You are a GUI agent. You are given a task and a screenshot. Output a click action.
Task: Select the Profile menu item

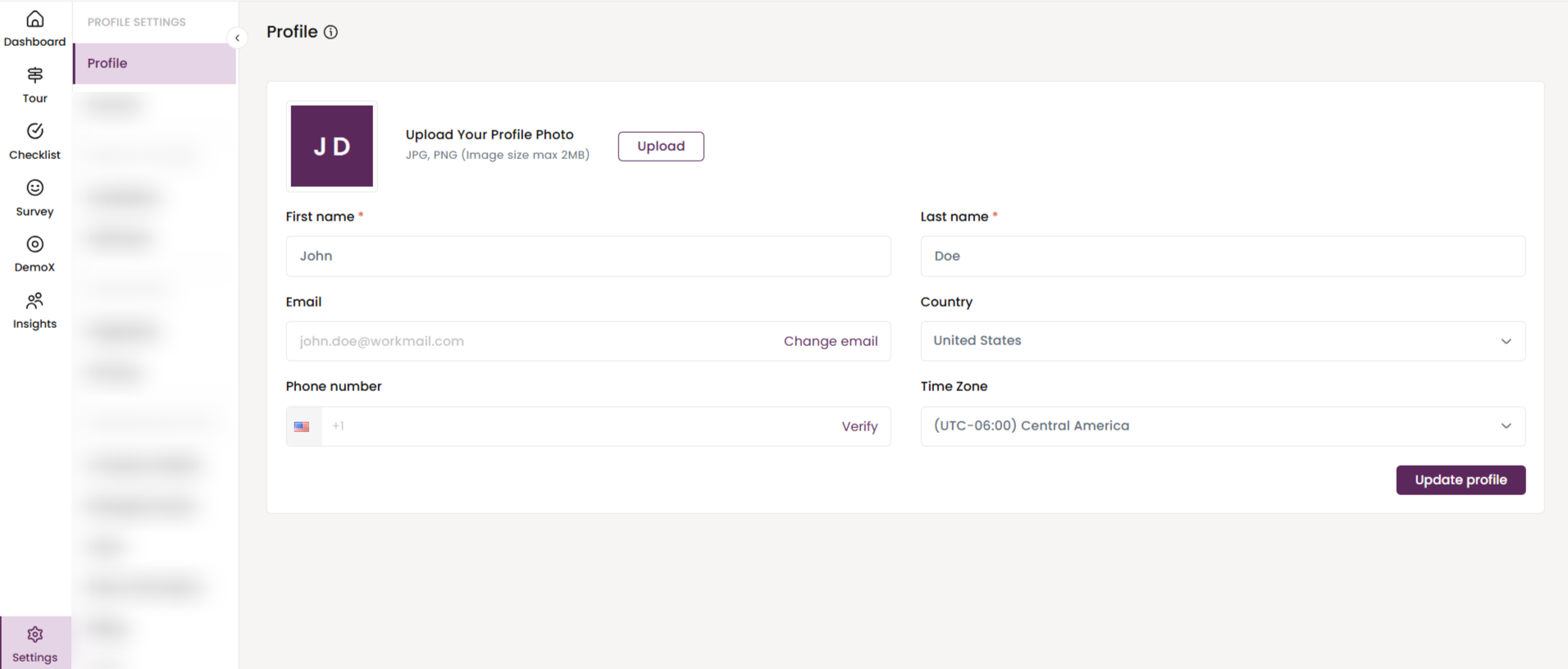click(154, 63)
